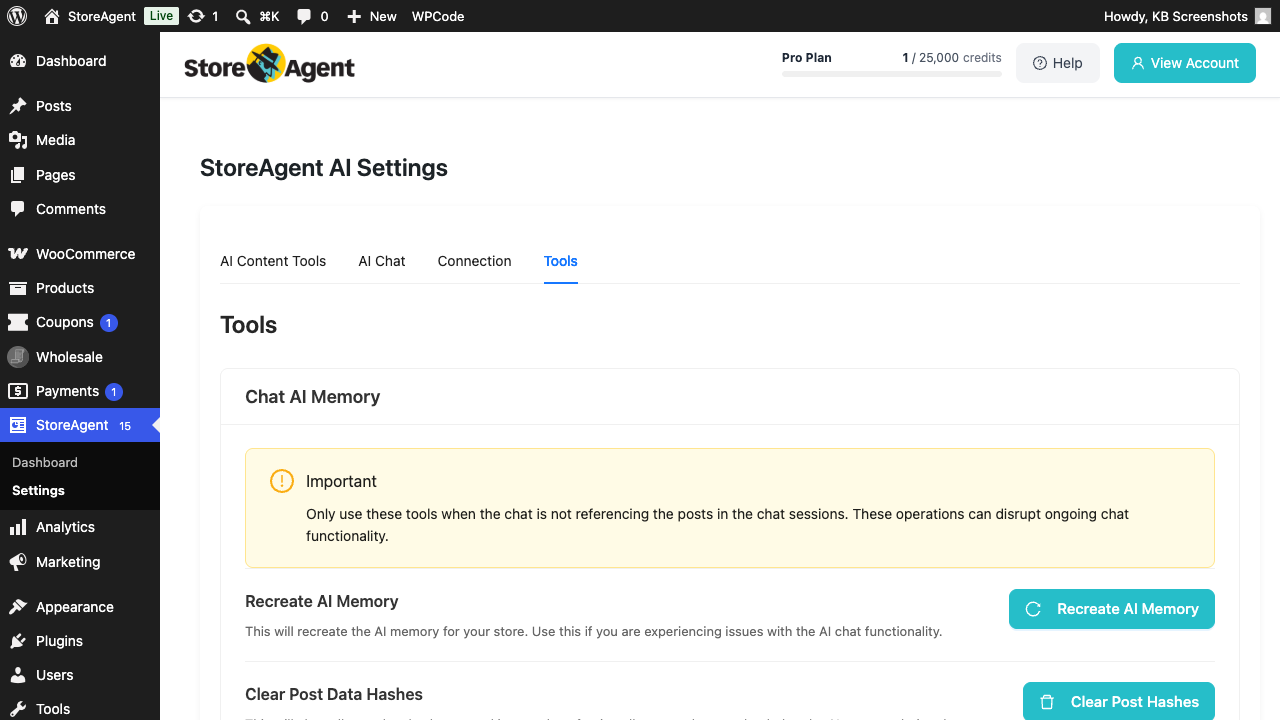Click the Marketing megaphone icon
Viewport: 1280px width, 720px height.
(x=18, y=562)
